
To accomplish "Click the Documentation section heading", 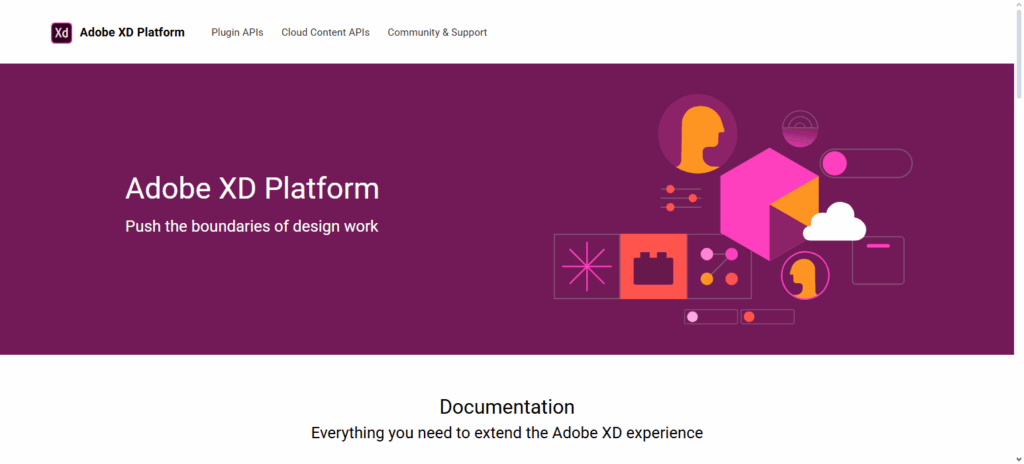I will coord(507,407).
